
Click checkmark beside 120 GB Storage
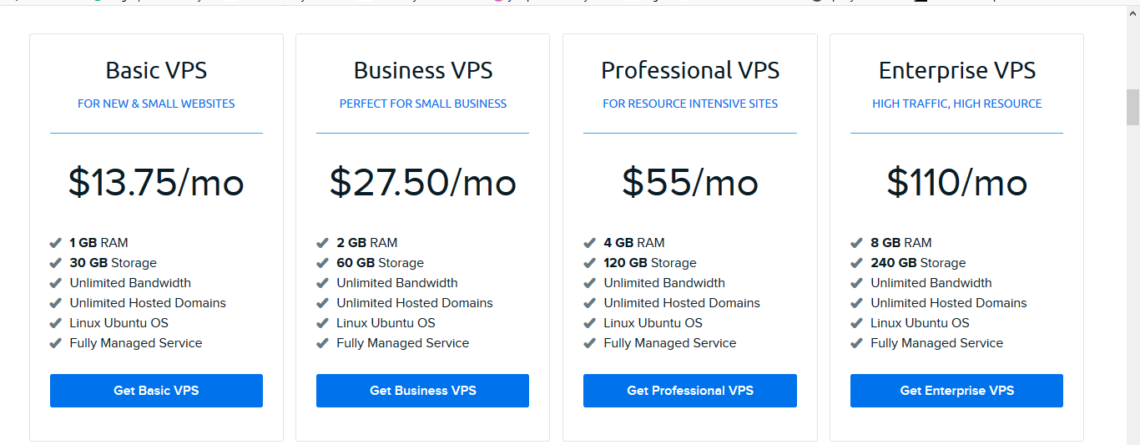click(590, 263)
